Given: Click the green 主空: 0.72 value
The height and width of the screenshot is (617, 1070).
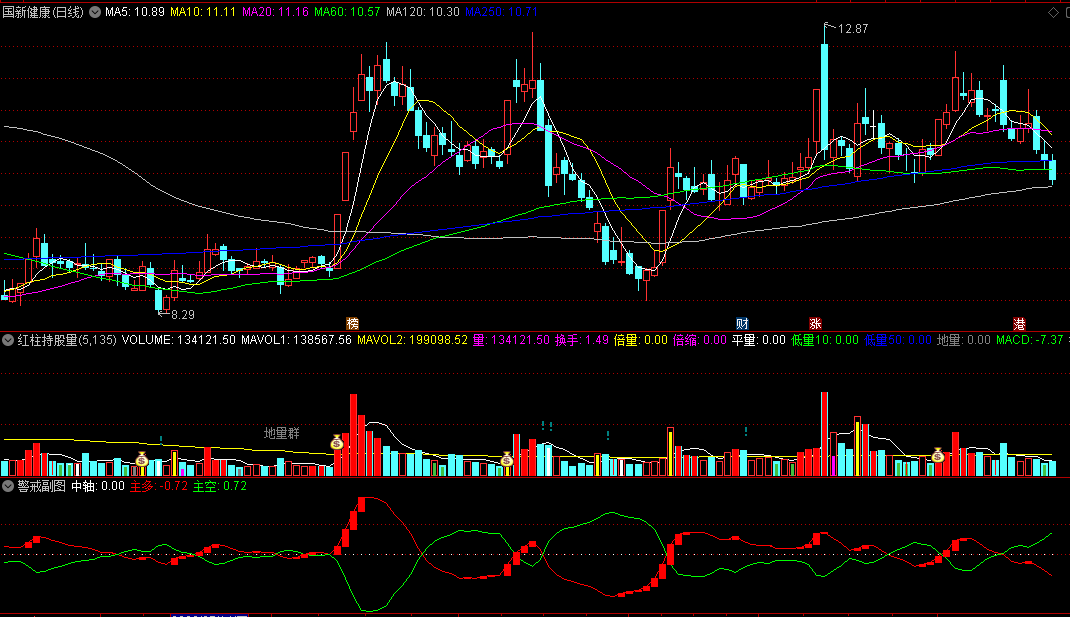Looking at the screenshot, I should coord(219,486).
